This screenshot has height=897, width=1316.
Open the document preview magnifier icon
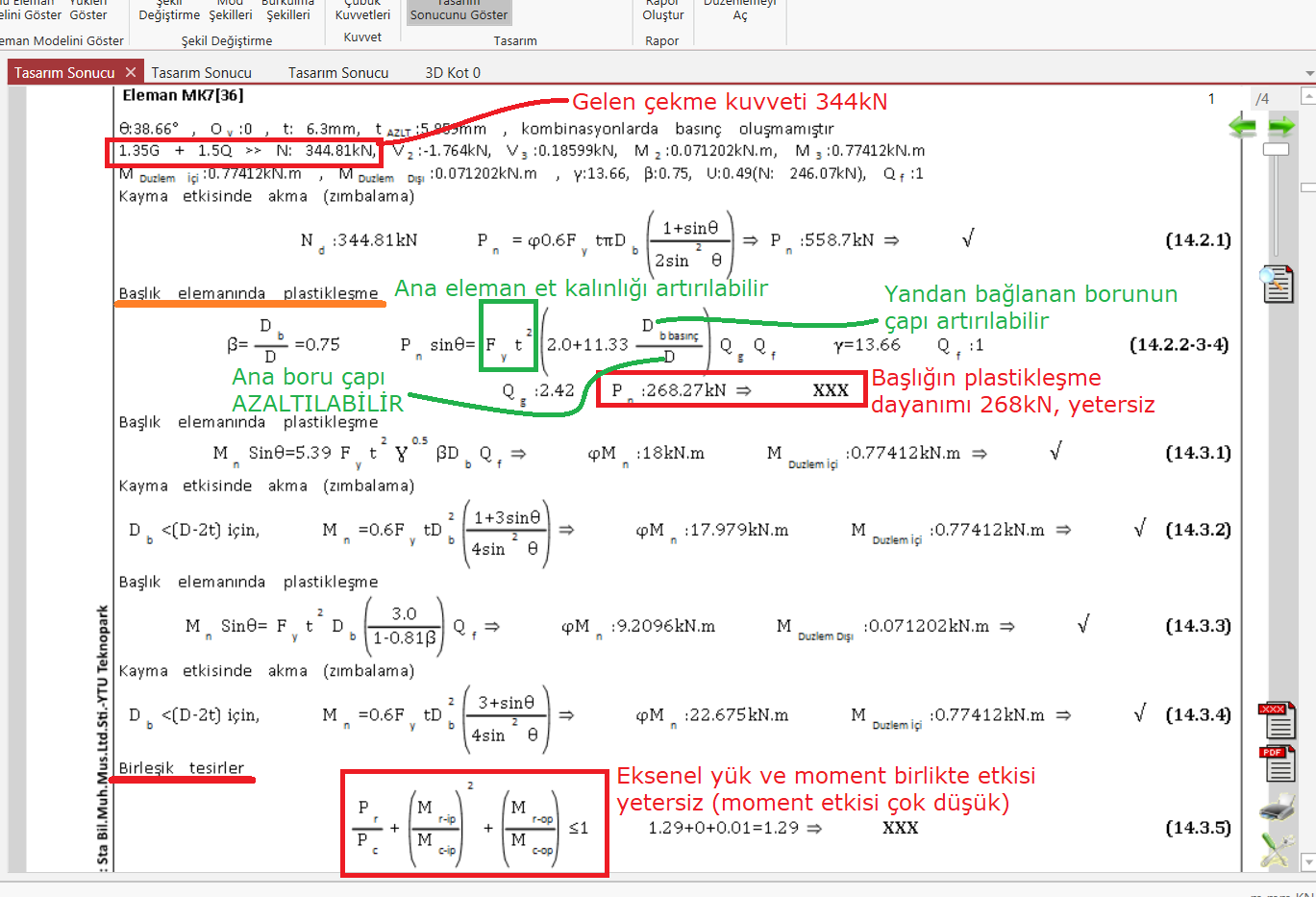click(x=1278, y=285)
